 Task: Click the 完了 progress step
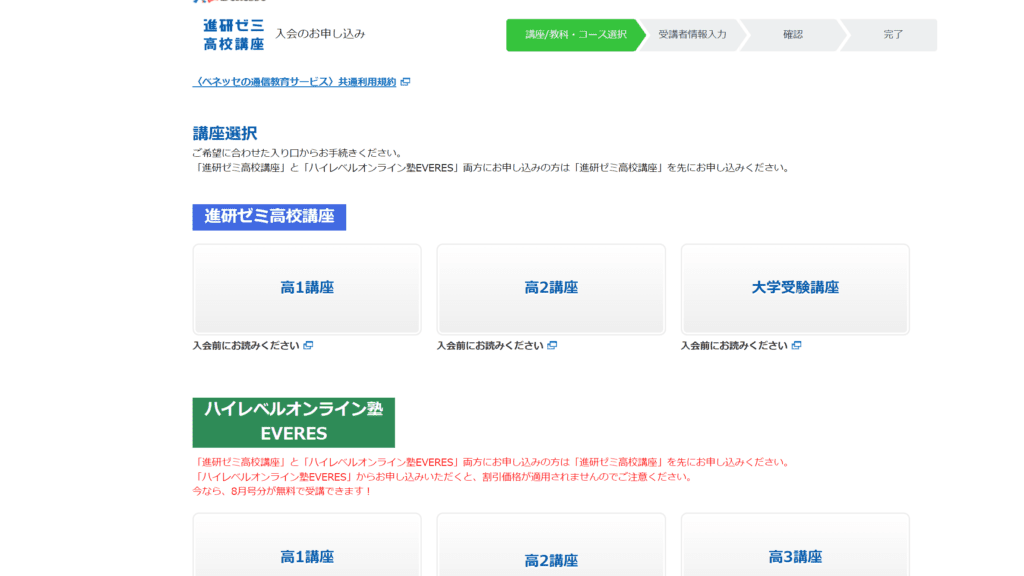pos(893,33)
